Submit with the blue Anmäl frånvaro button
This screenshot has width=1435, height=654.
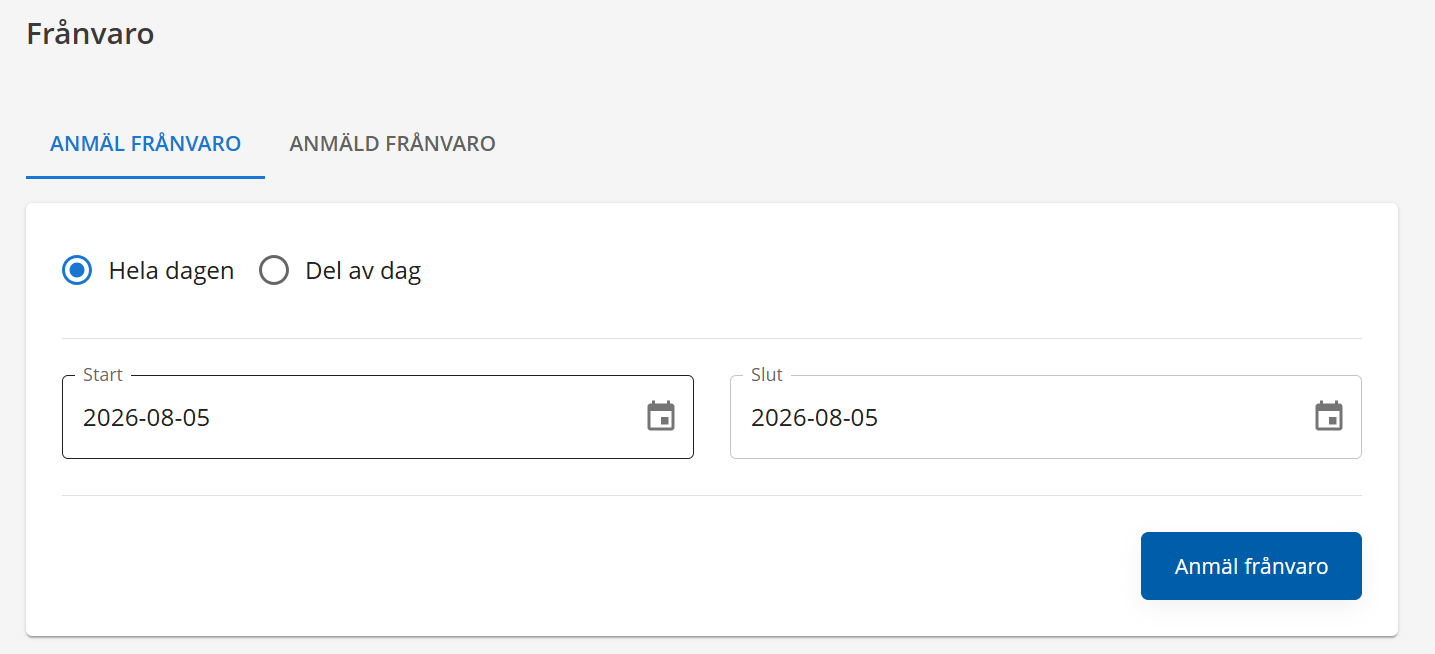pos(1251,566)
